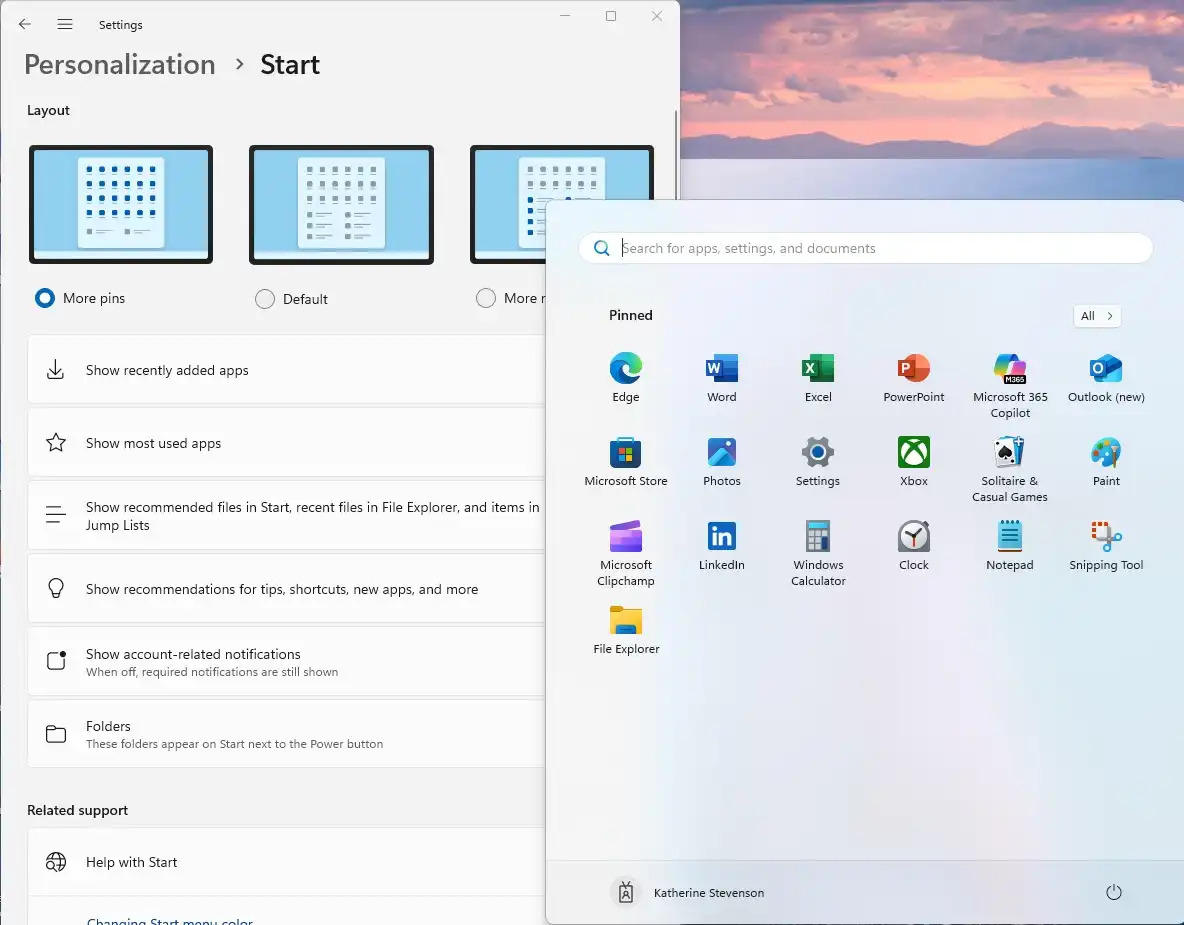Click the Start menu search field

click(x=865, y=247)
